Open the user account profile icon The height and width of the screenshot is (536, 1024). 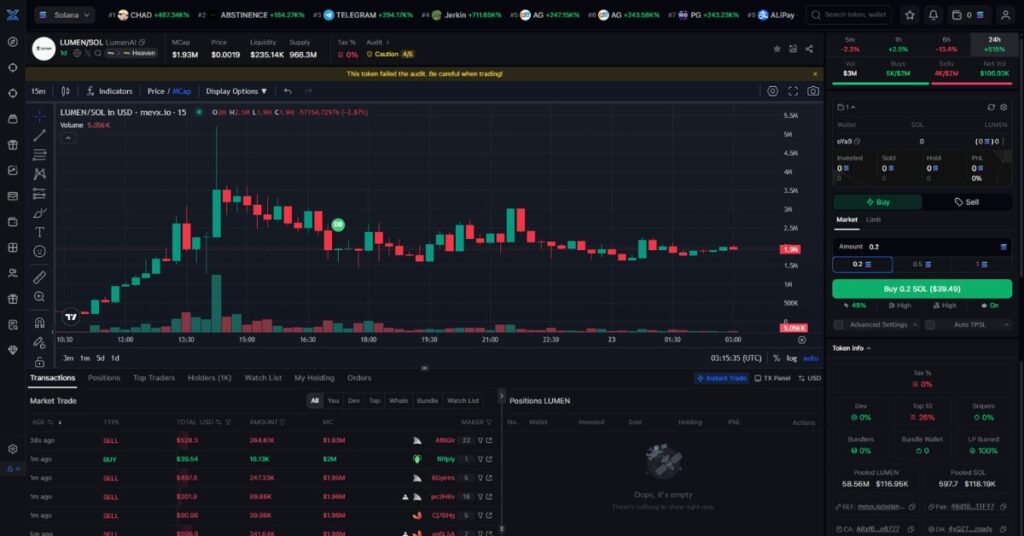(1006, 14)
